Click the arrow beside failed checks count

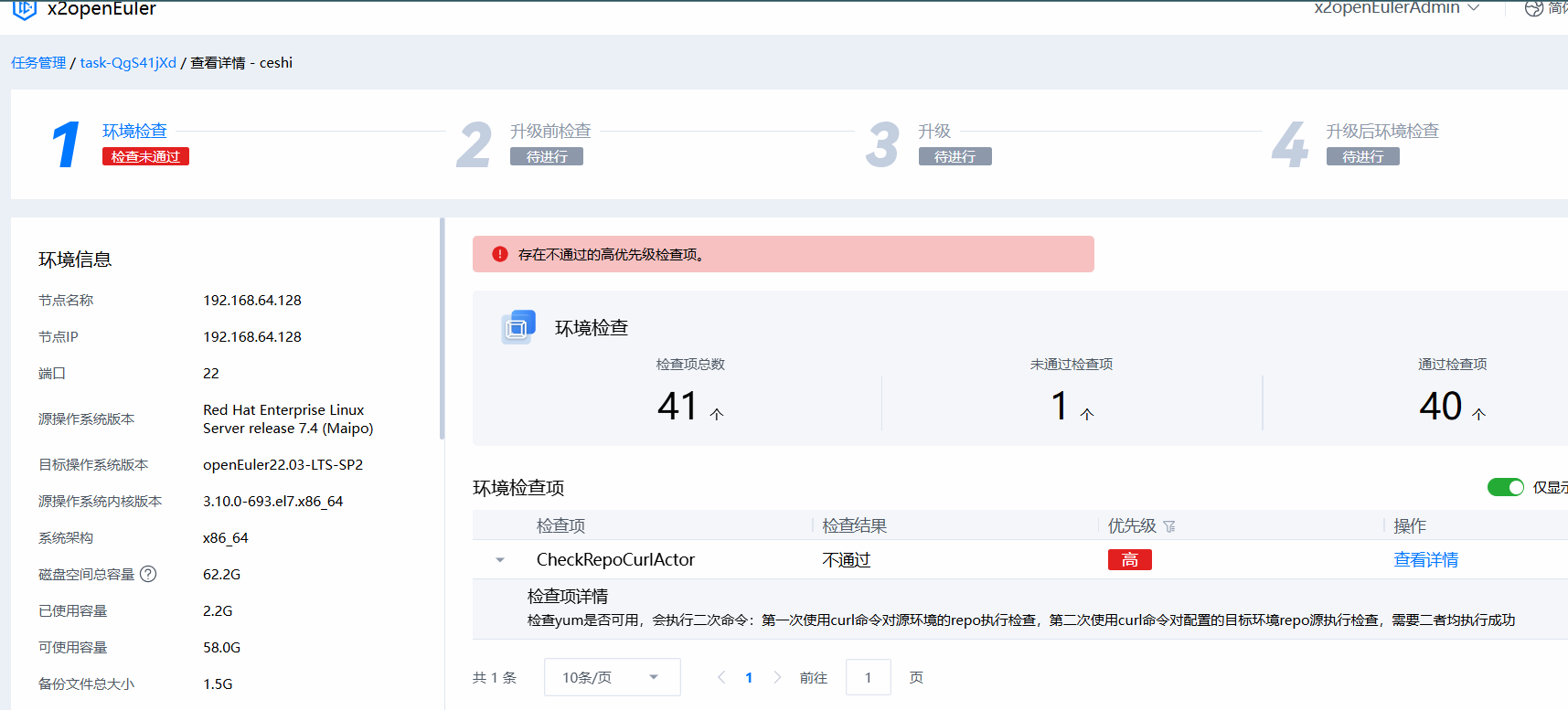[1087, 414]
